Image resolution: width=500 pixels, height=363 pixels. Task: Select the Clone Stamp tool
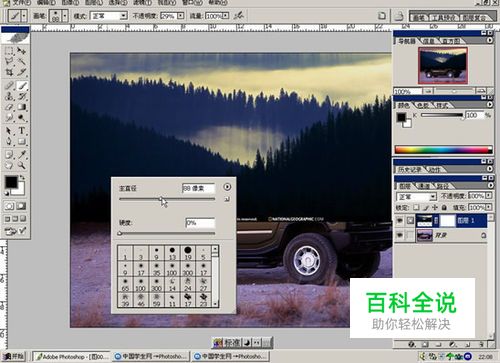click(9, 96)
